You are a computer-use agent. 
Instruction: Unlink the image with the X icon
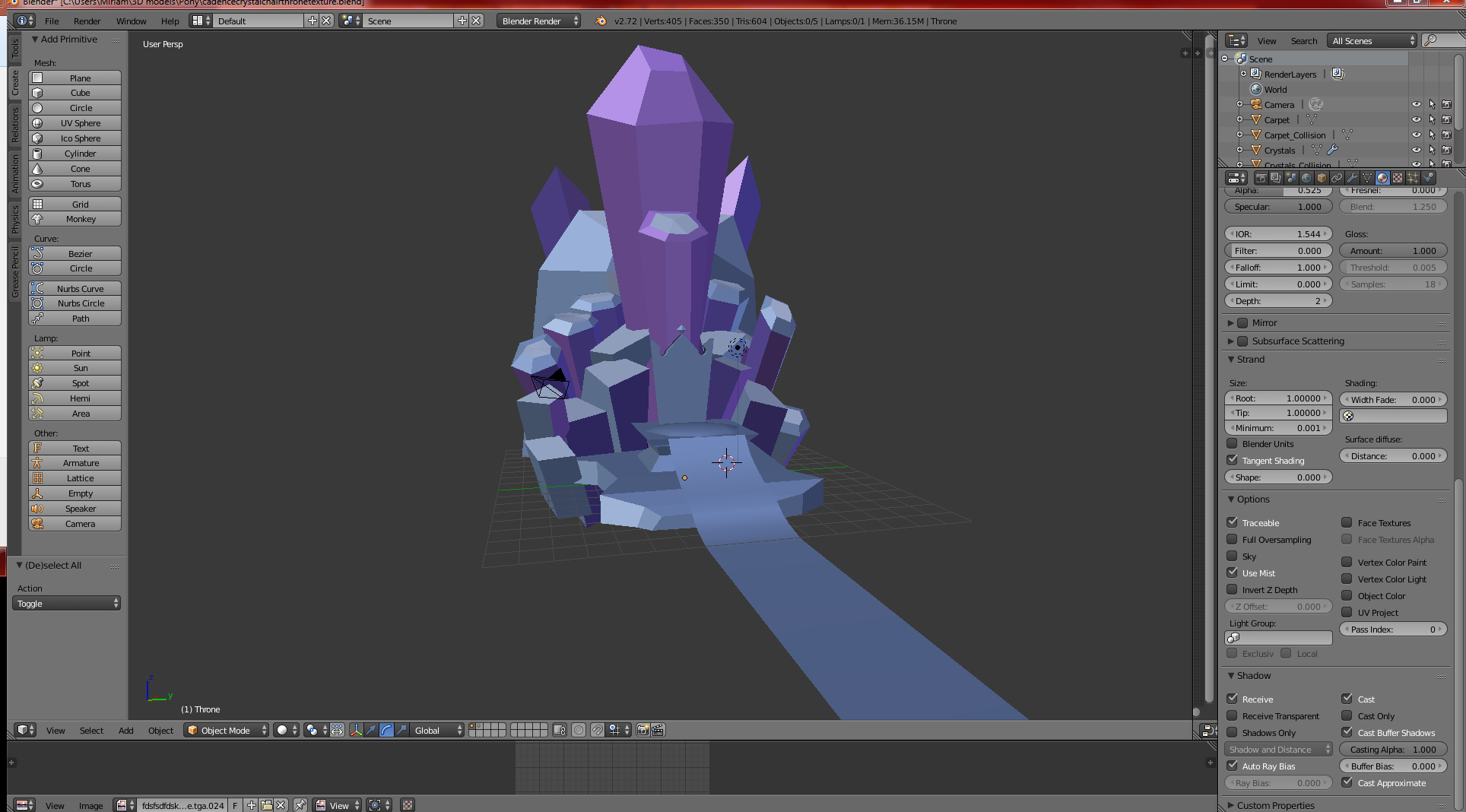click(x=281, y=805)
